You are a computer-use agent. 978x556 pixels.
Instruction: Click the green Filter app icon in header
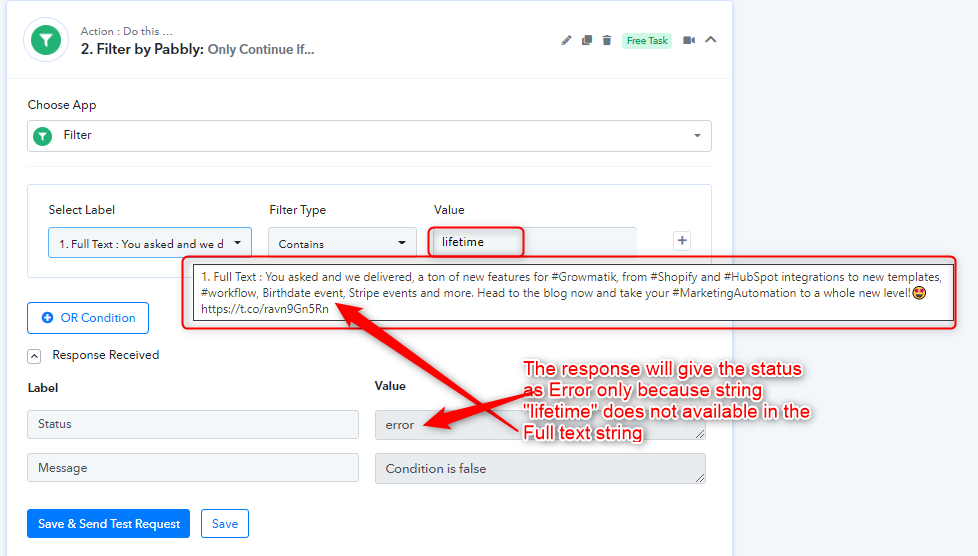46,40
